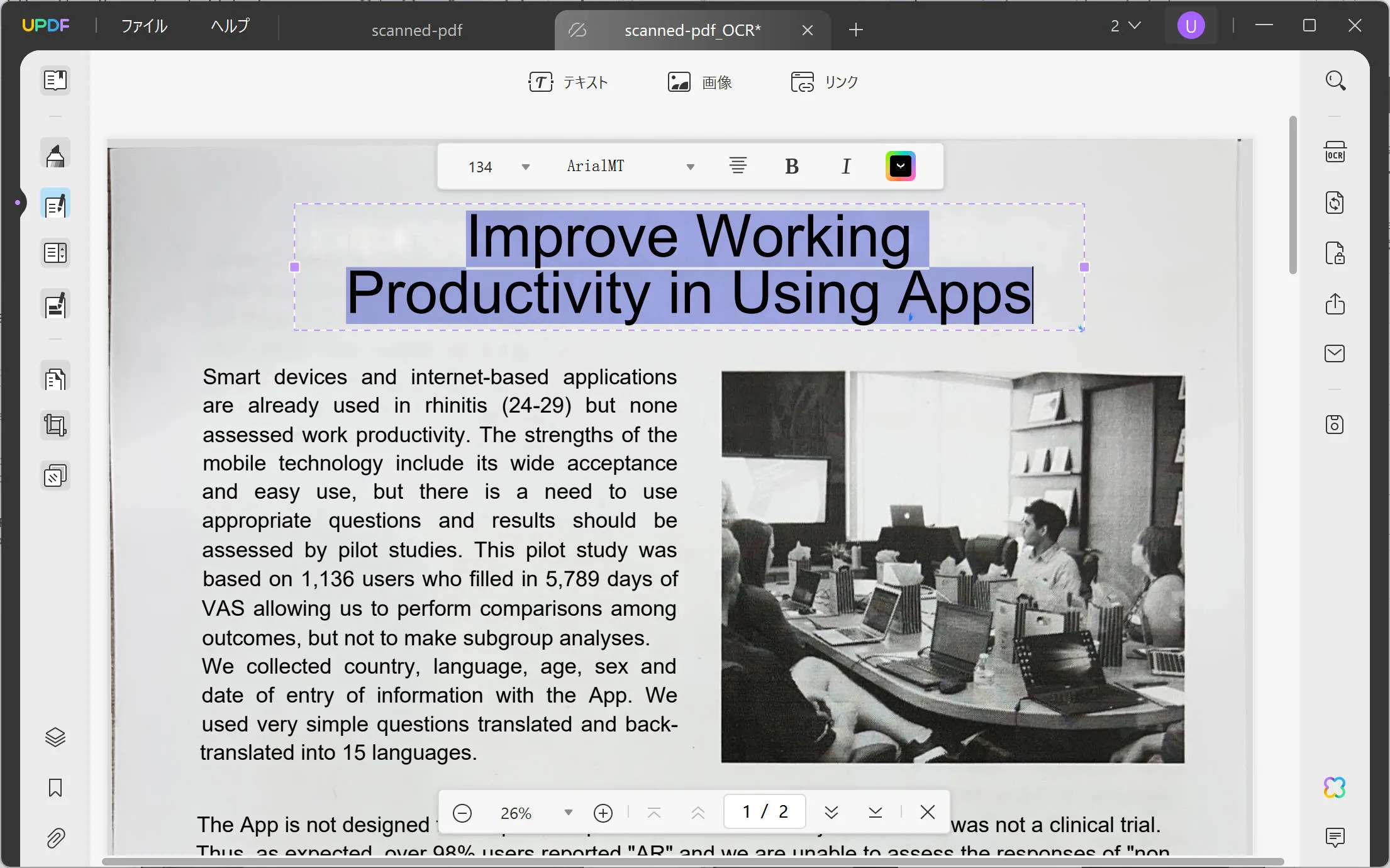Jump to the first page

coord(654,813)
